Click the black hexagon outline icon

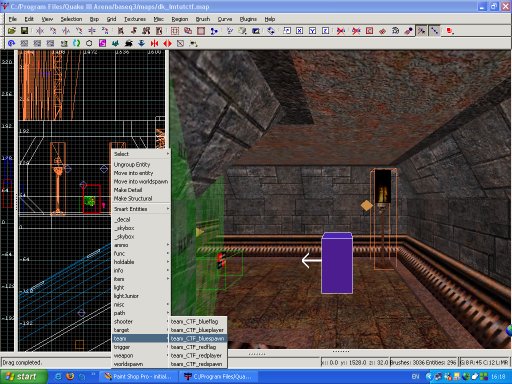point(89,43)
